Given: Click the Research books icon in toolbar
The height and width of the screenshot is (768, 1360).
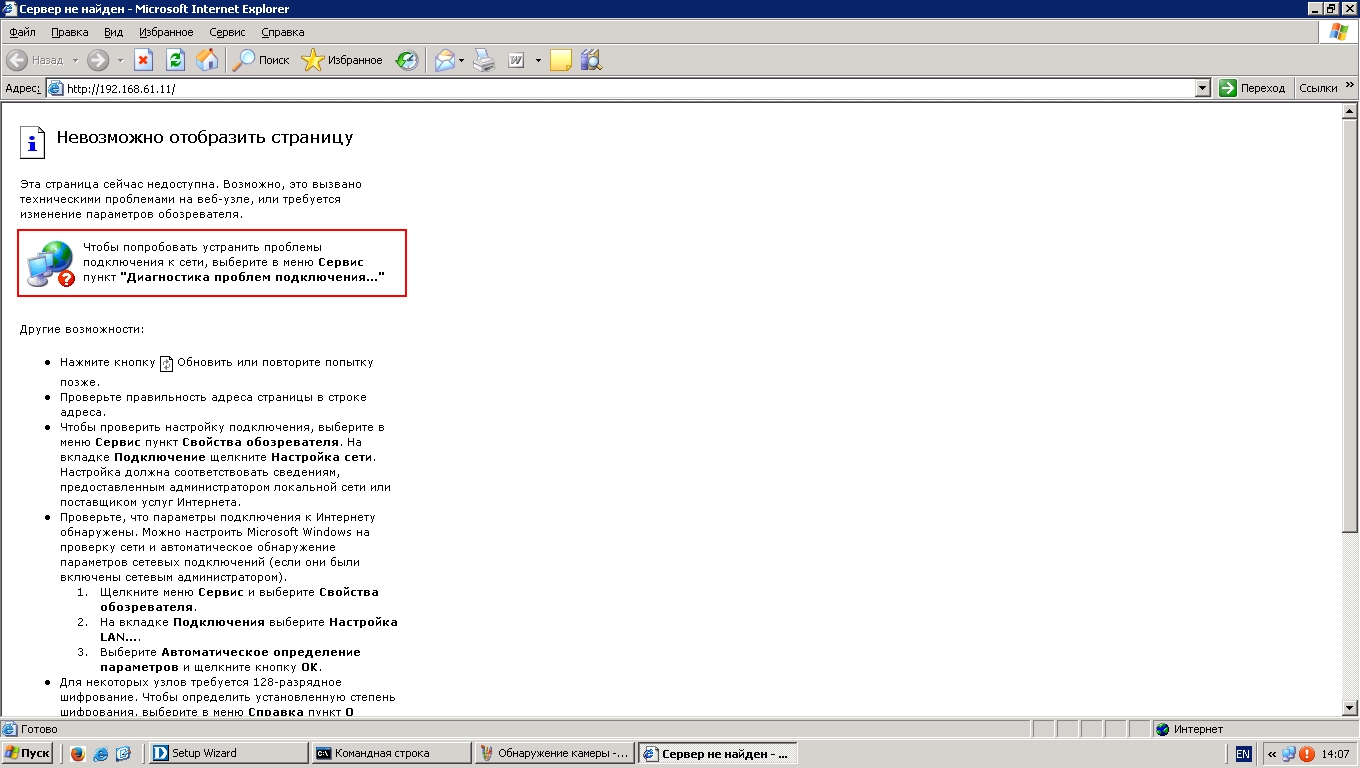Looking at the screenshot, I should coord(591,60).
